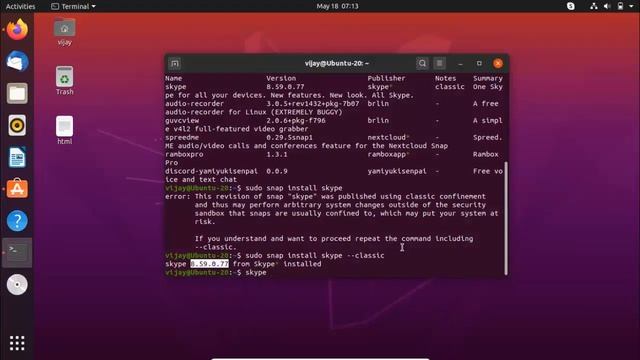Launch LibreOffice Writer from the dock
The image size is (640, 360).
click(17, 157)
